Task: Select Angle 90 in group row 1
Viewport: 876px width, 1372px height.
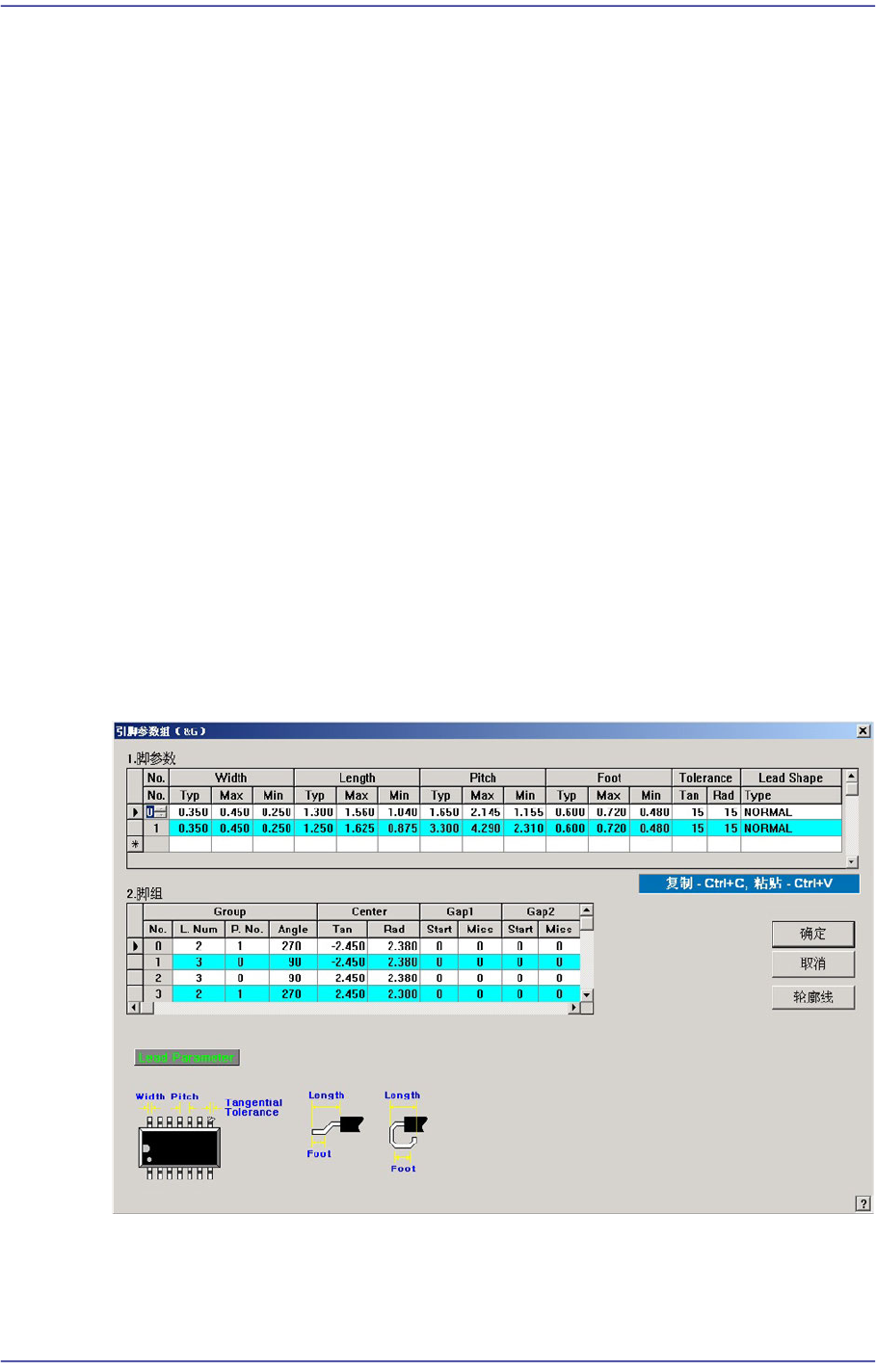Action: point(293,962)
